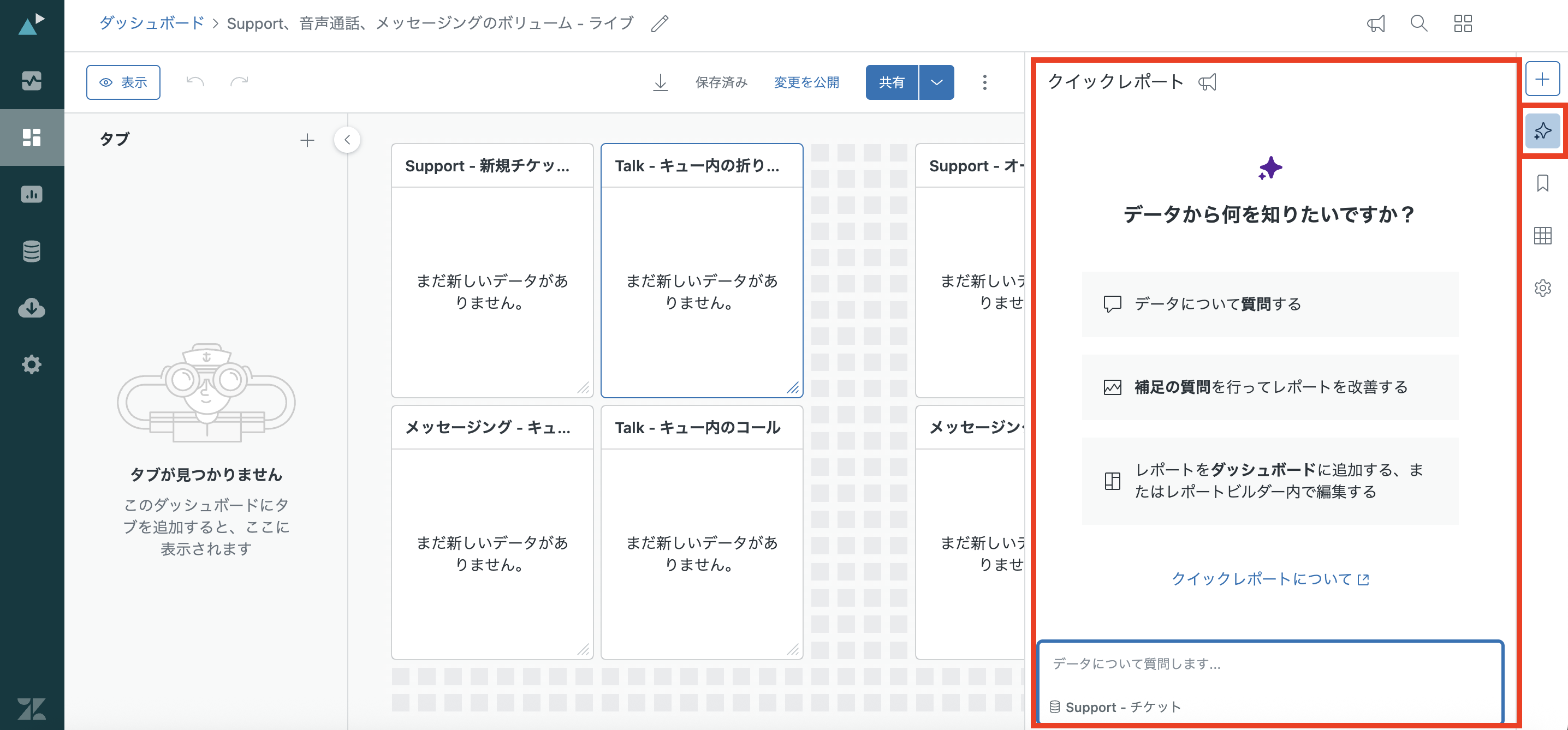The height and width of the screenshot is (730, 1568).
Task: Open the クイックレポートについて help link
Action: [x=1270, y=578]
